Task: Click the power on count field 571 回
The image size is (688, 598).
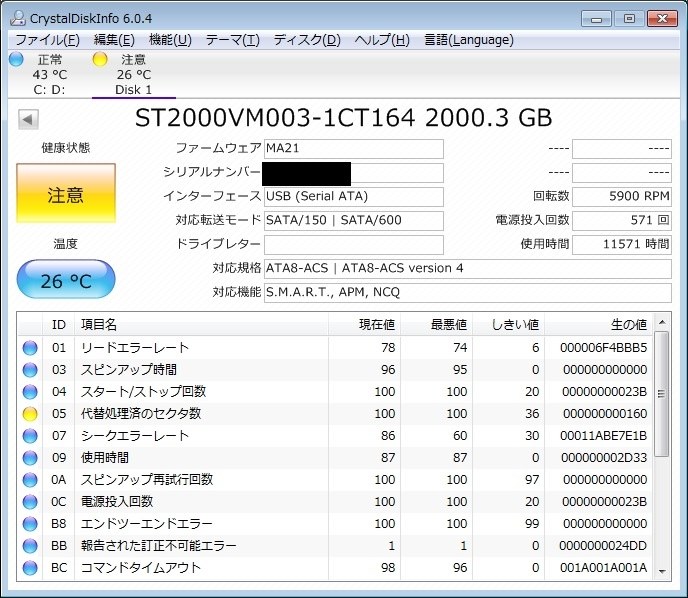Action: click(622, 220)
